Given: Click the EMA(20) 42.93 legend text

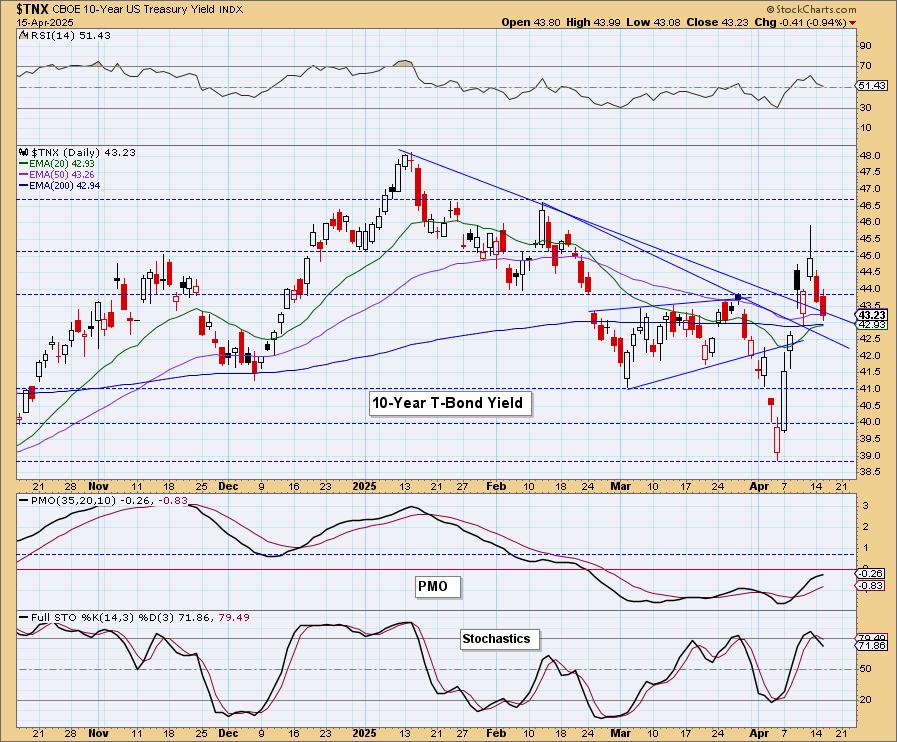Looking at the screenshot, I should (x=62, y=164).
